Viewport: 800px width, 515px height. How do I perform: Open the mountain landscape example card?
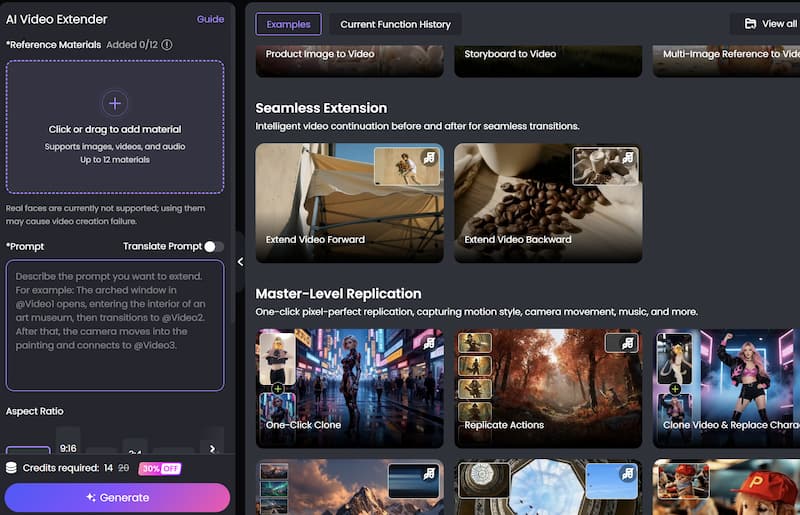click(349, 487)
